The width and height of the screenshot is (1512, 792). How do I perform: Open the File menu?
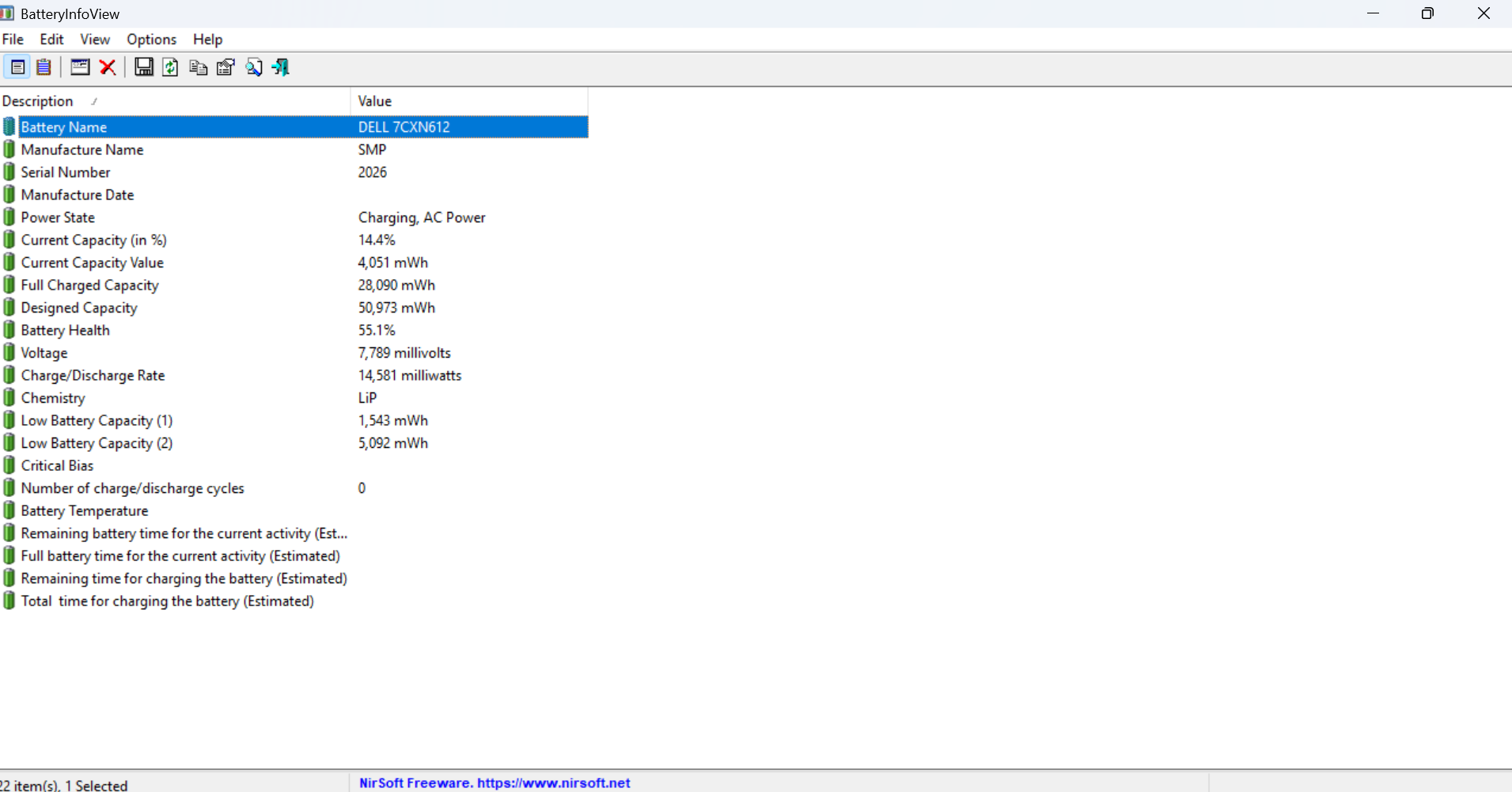(13, 40)
